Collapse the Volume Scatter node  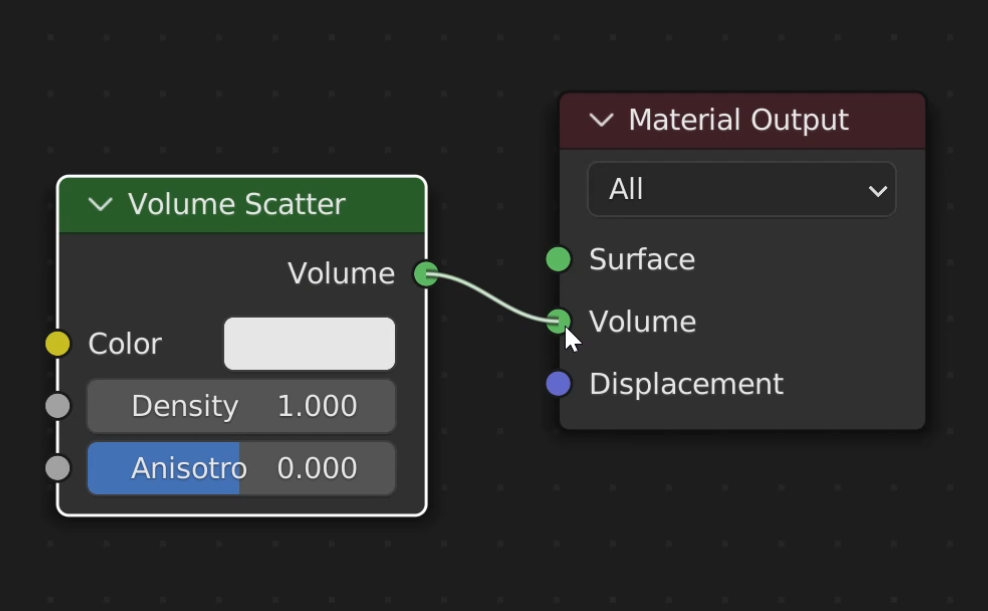click(100, 204)
